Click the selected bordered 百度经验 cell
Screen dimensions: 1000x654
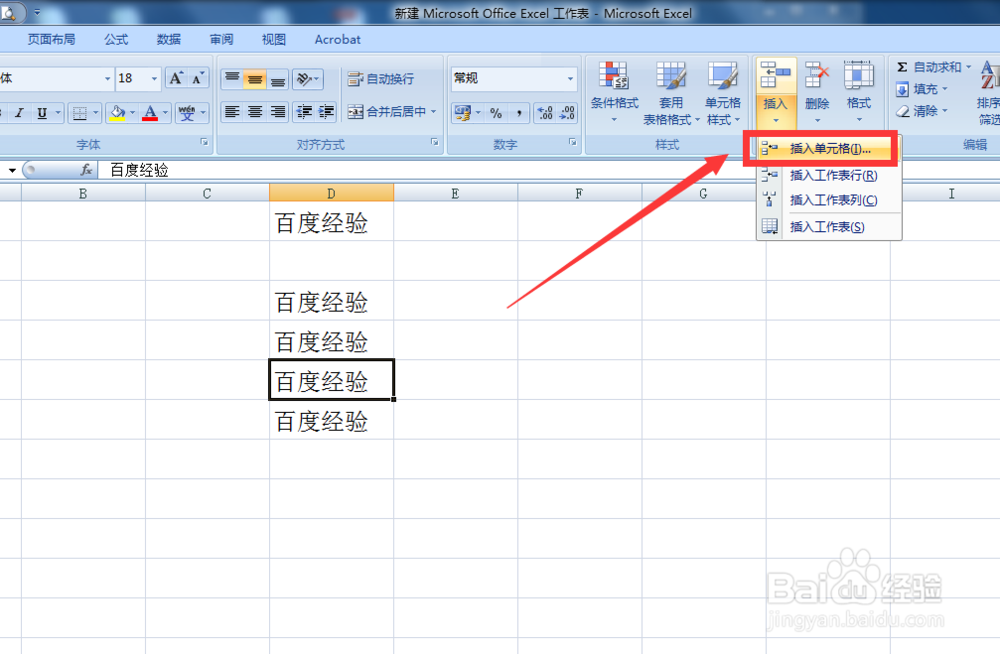coord(331,380)
